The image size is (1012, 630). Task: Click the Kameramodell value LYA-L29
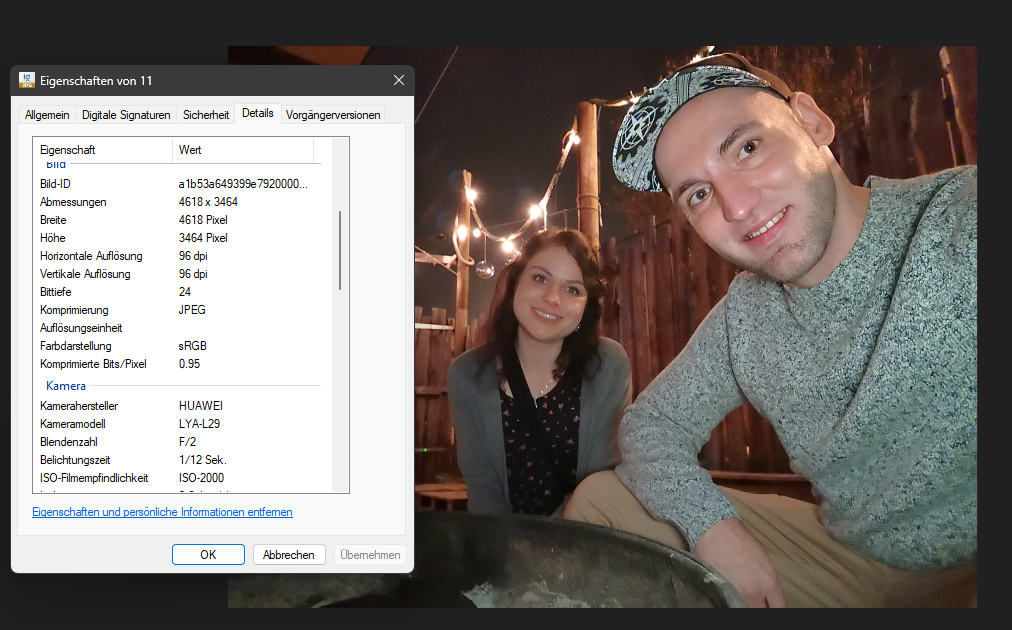(x=200, y=424)
